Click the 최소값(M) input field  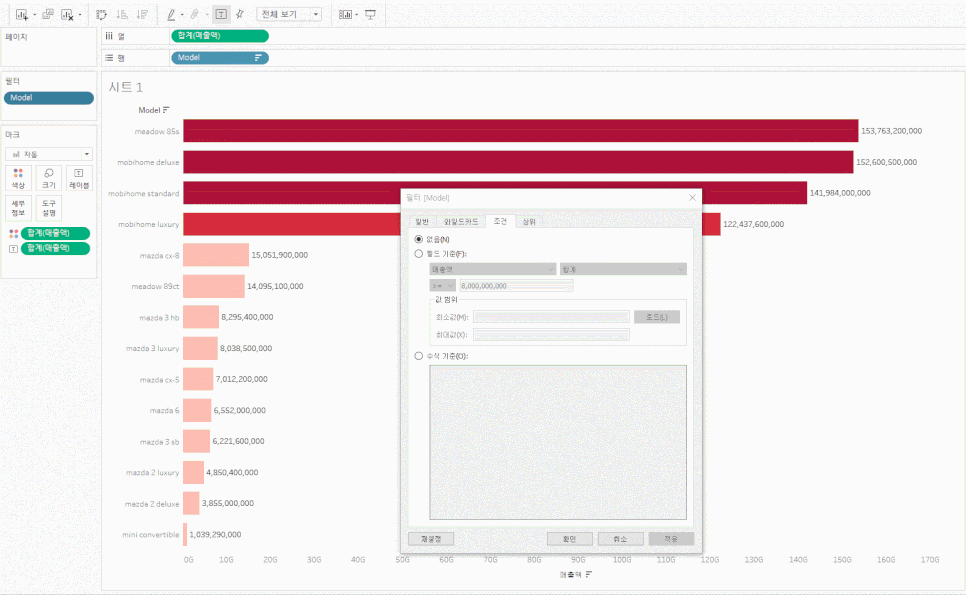pos(551,317)
